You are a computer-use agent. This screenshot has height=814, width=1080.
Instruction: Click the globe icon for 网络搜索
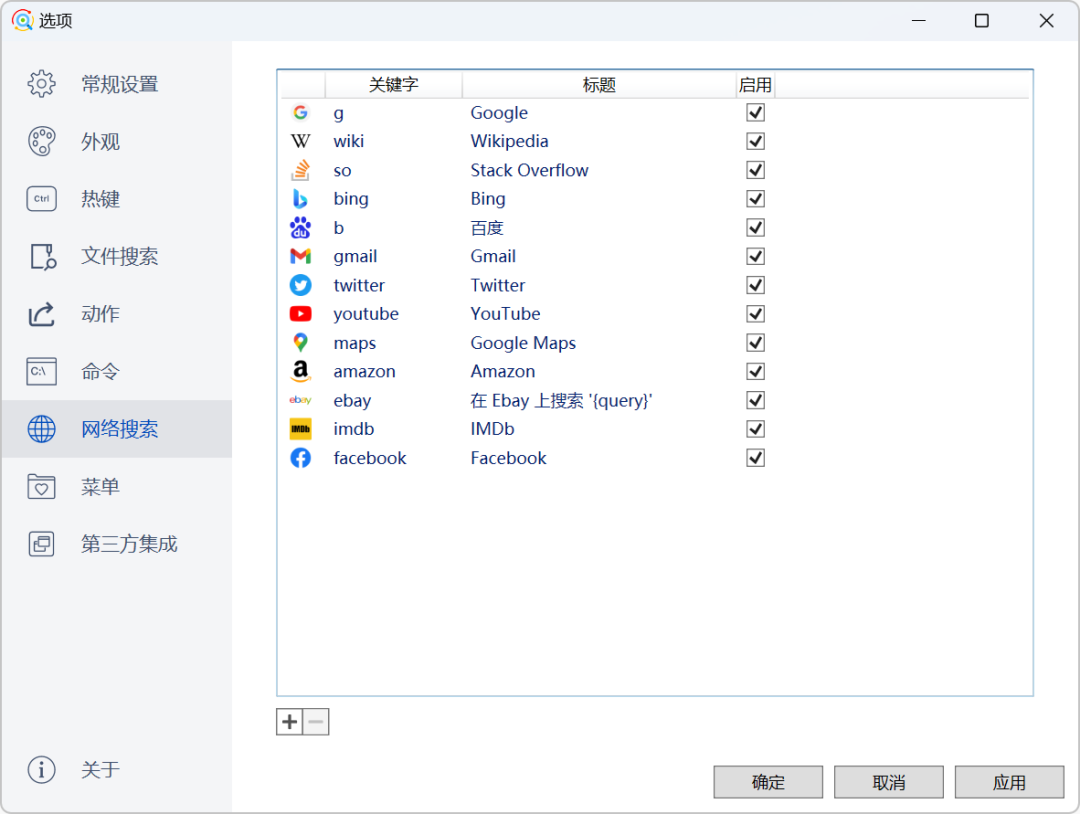tap(41, 429)
